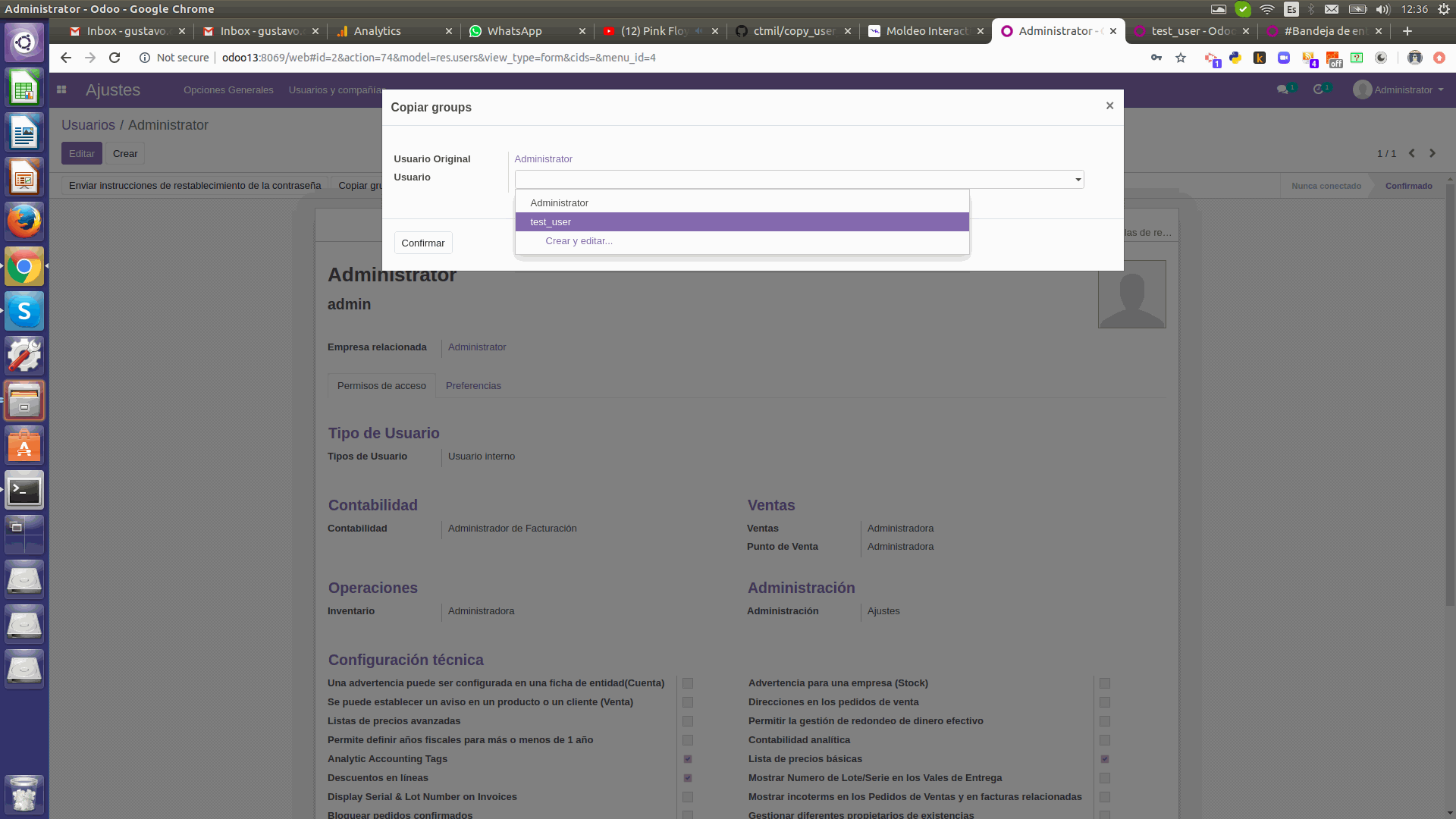
Task: Toggle the Analytic Accounting Tags checkbox
Action: [x=688, y=759]
